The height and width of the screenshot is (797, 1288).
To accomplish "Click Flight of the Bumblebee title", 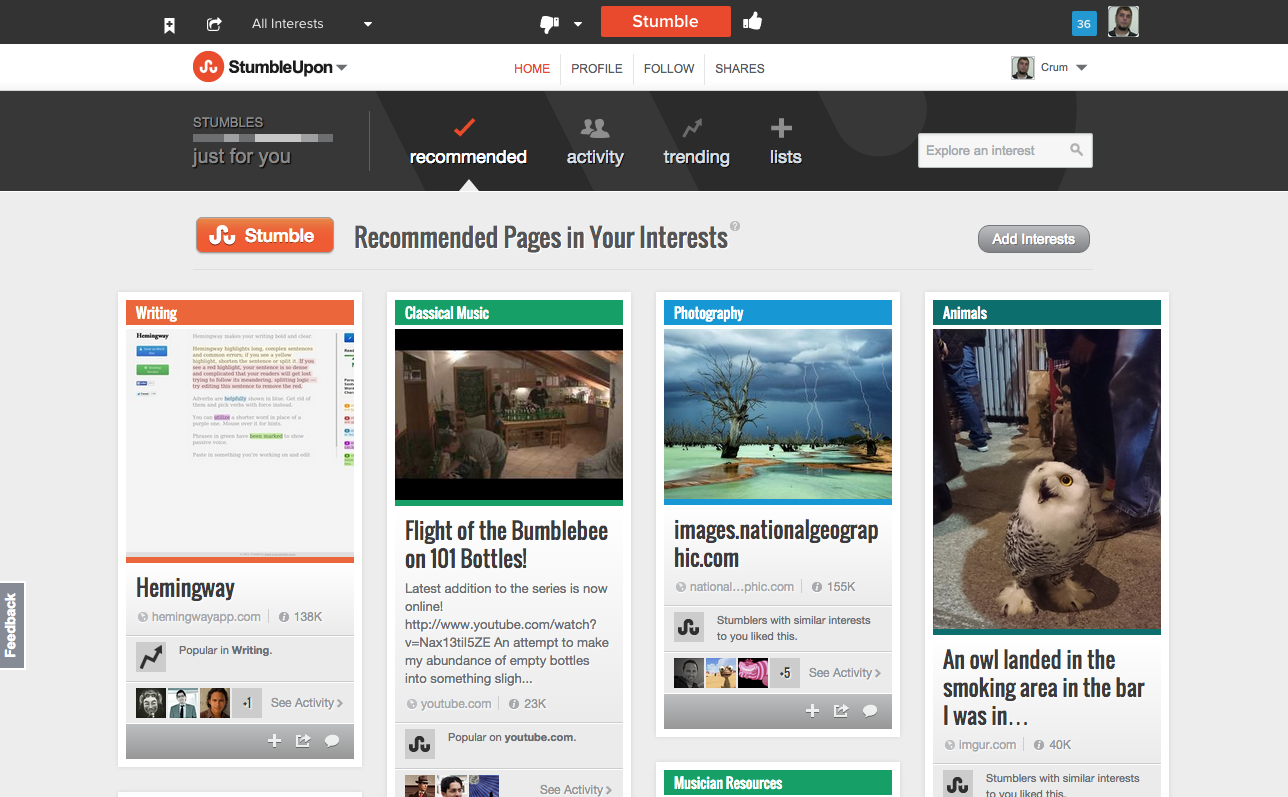I will click(x=506, y=544).
